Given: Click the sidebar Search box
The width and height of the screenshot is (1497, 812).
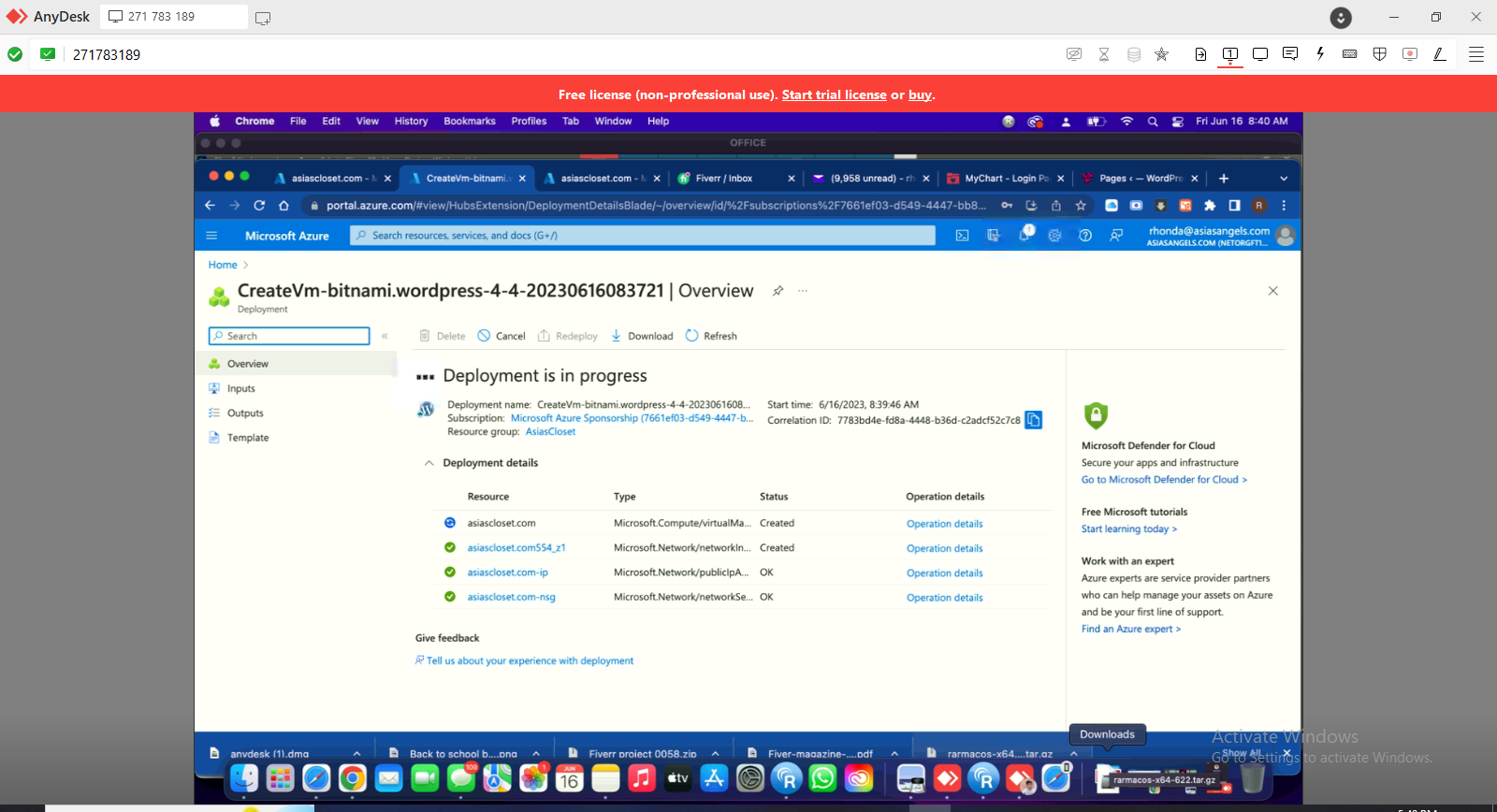Looking at the screenshot, I should pos(289,336).
